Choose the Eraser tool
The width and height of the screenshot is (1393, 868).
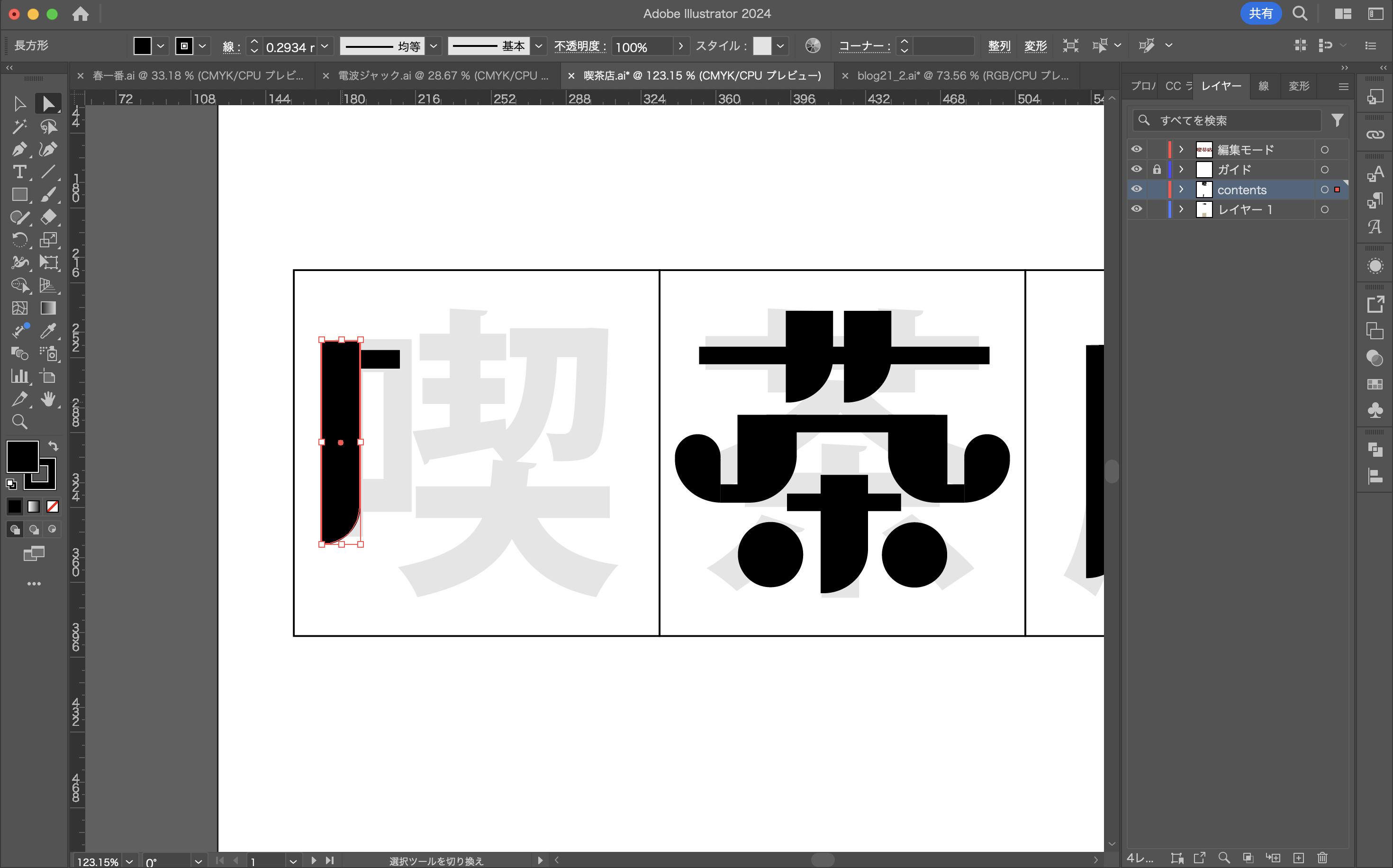48,217
